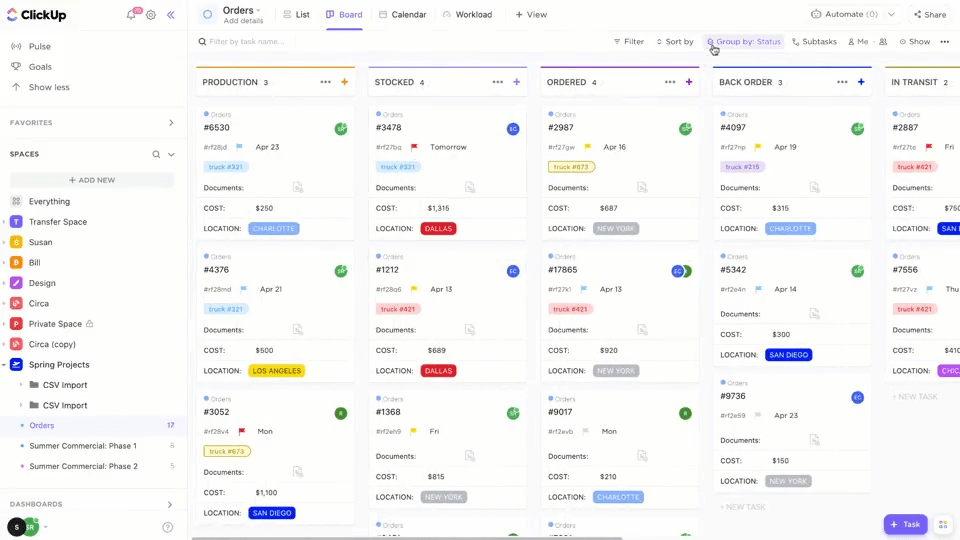Open help question mark icon
This screenshot has width=960, height=540.
(x=168, y=527)
